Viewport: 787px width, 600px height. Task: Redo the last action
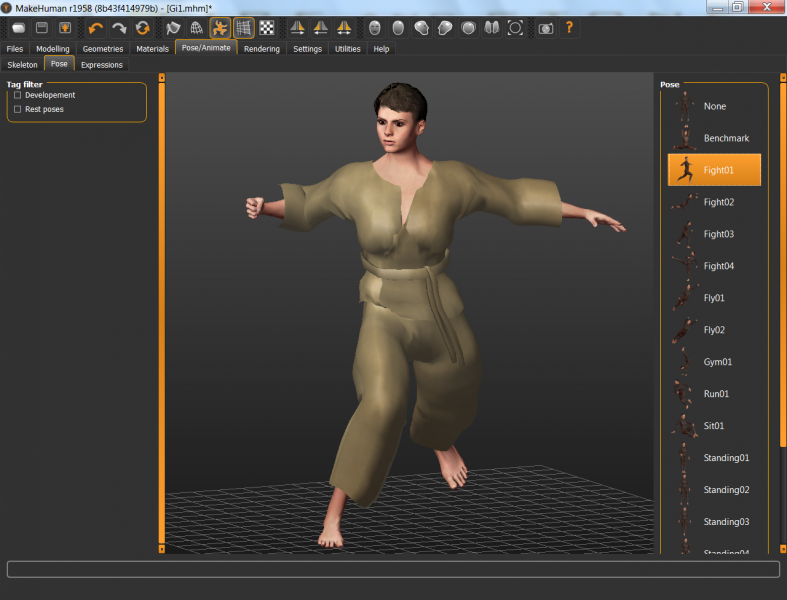[119, 28]
